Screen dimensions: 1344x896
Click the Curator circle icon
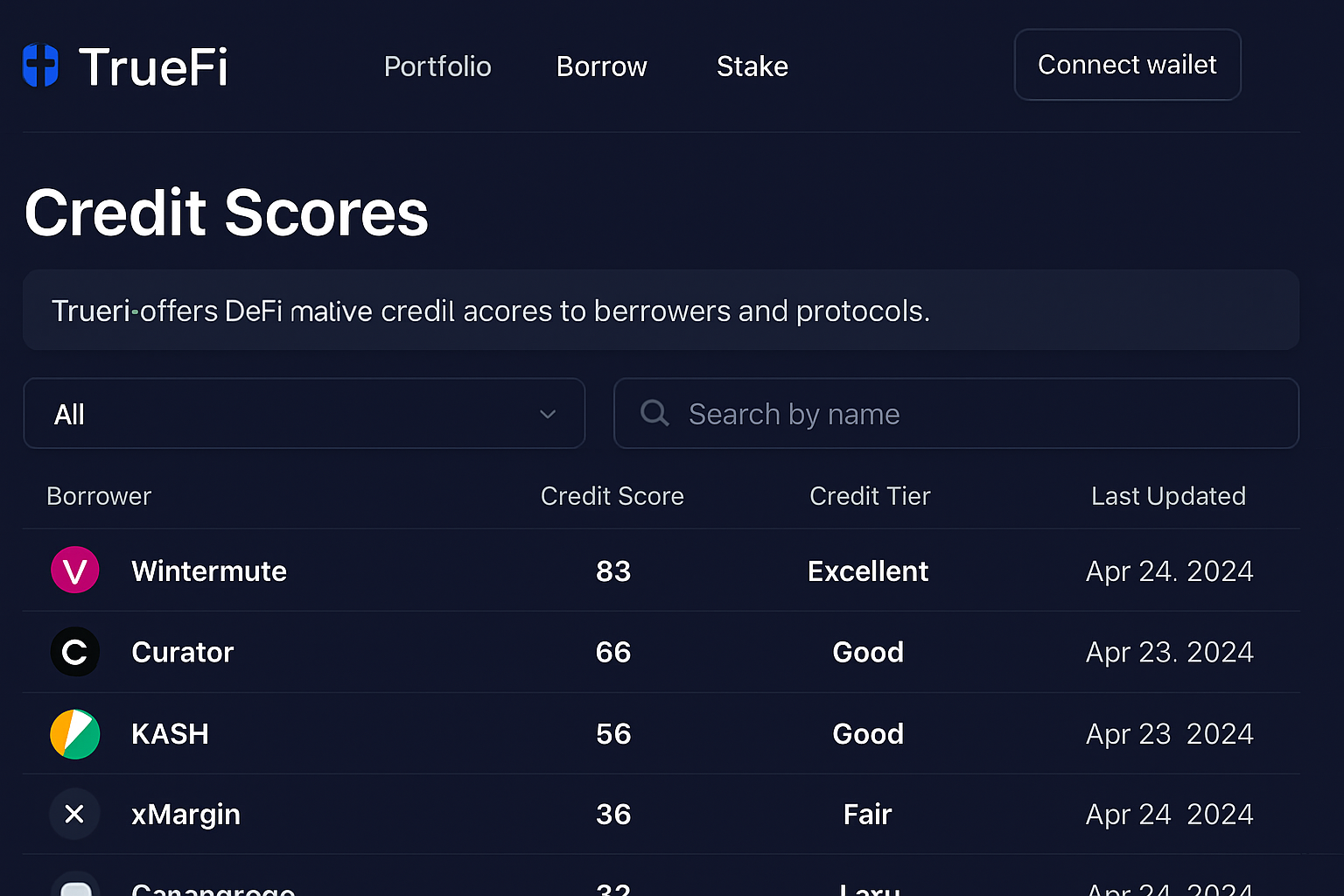click(75, 652)
